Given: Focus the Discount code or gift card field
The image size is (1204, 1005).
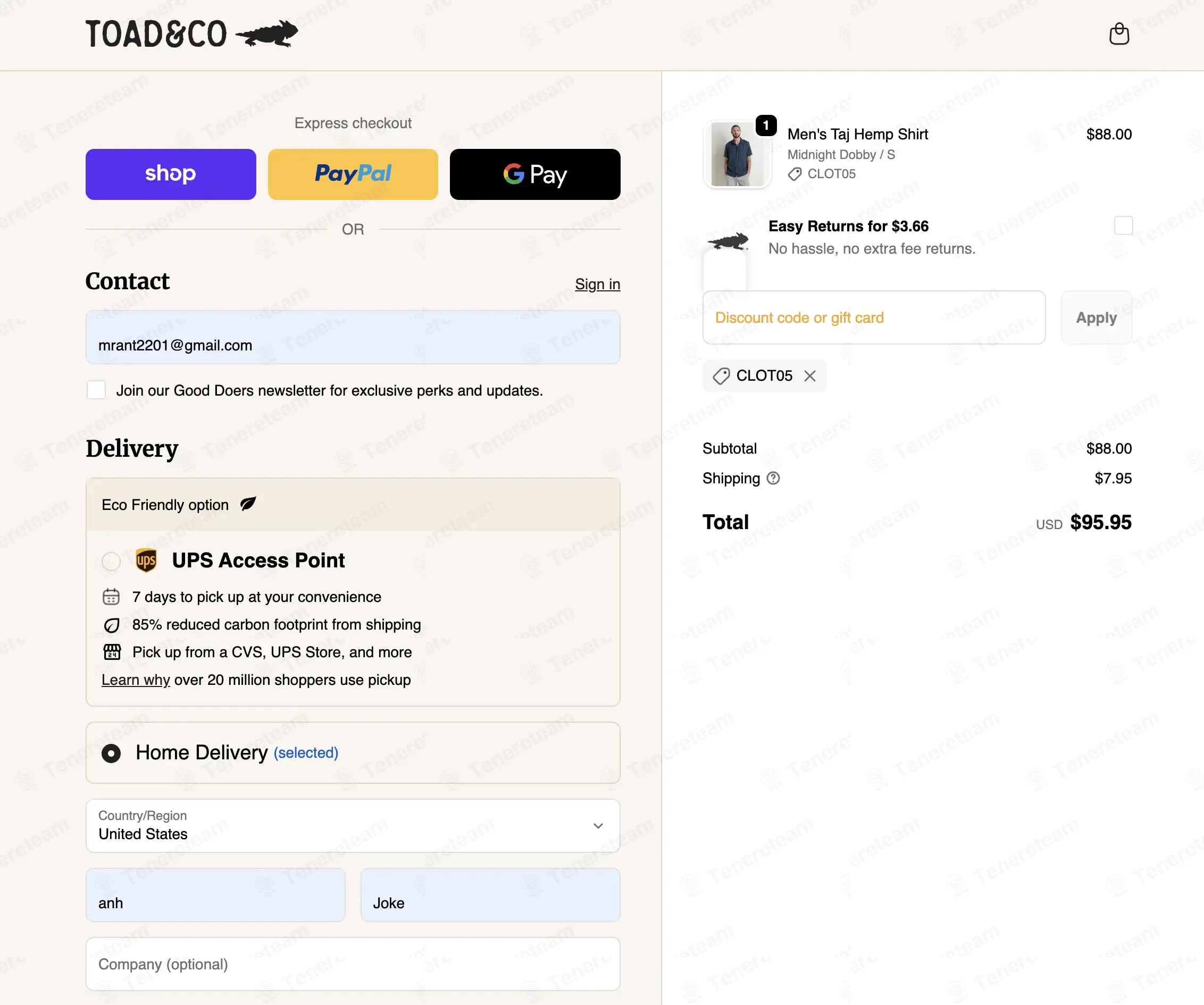Looking at the screenshot, I should click(874, 317).
